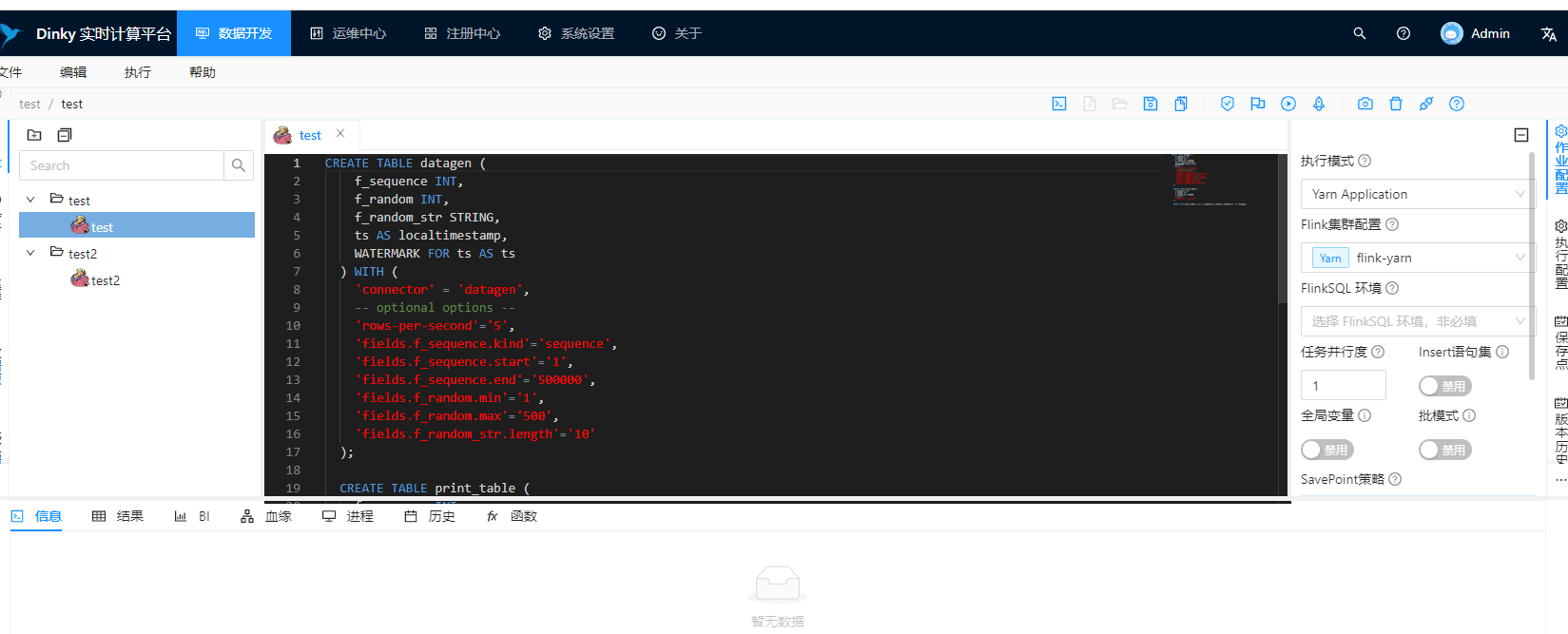Click the help icon next to 执行模式

(x=1365, y=161)
